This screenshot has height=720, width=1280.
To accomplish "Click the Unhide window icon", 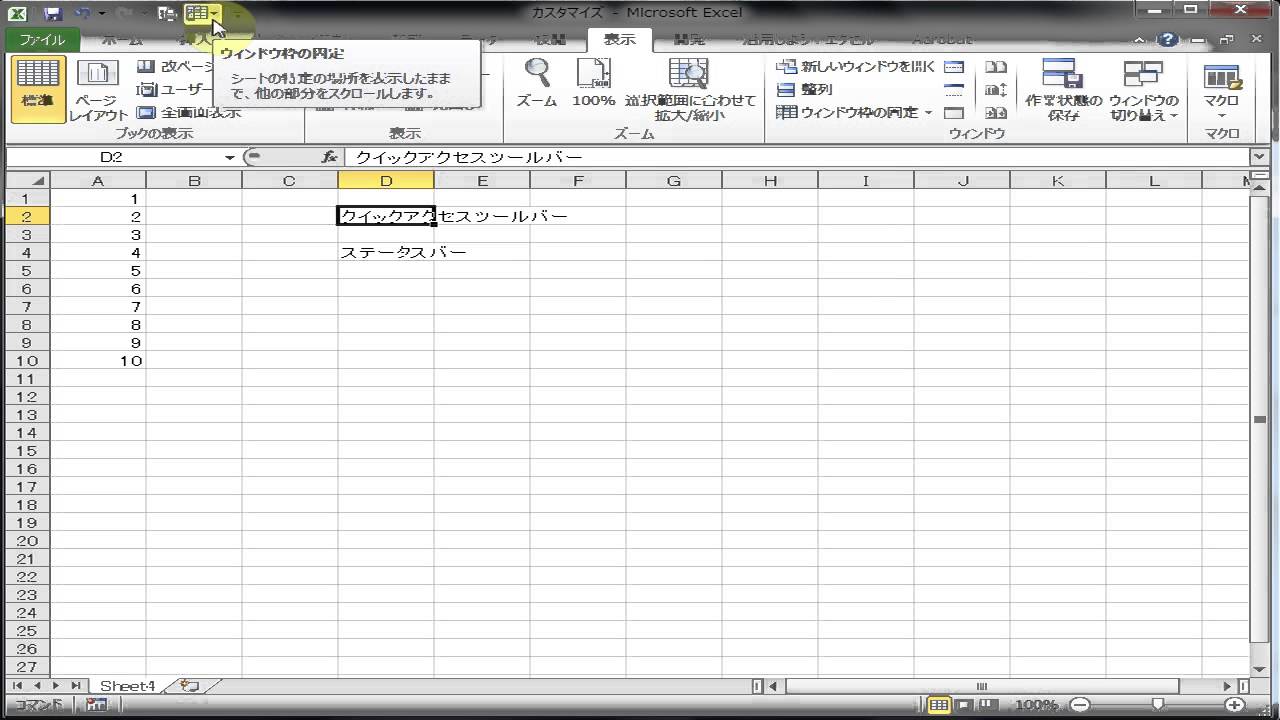I will tap(954, 113).
